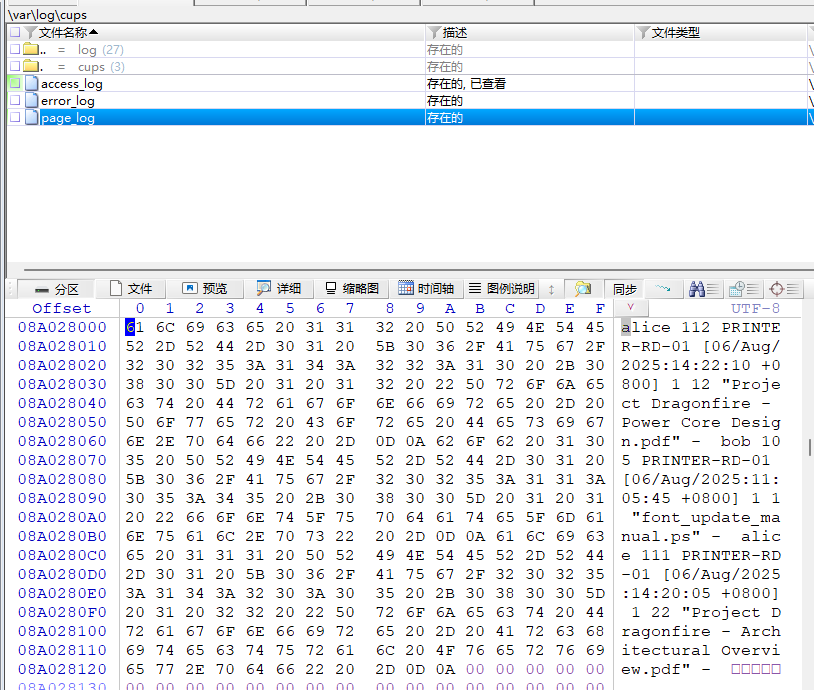The width and height of the screenshot is (814, 690).
Task: Click the binoculars search list icon
Action: (703, 289)
